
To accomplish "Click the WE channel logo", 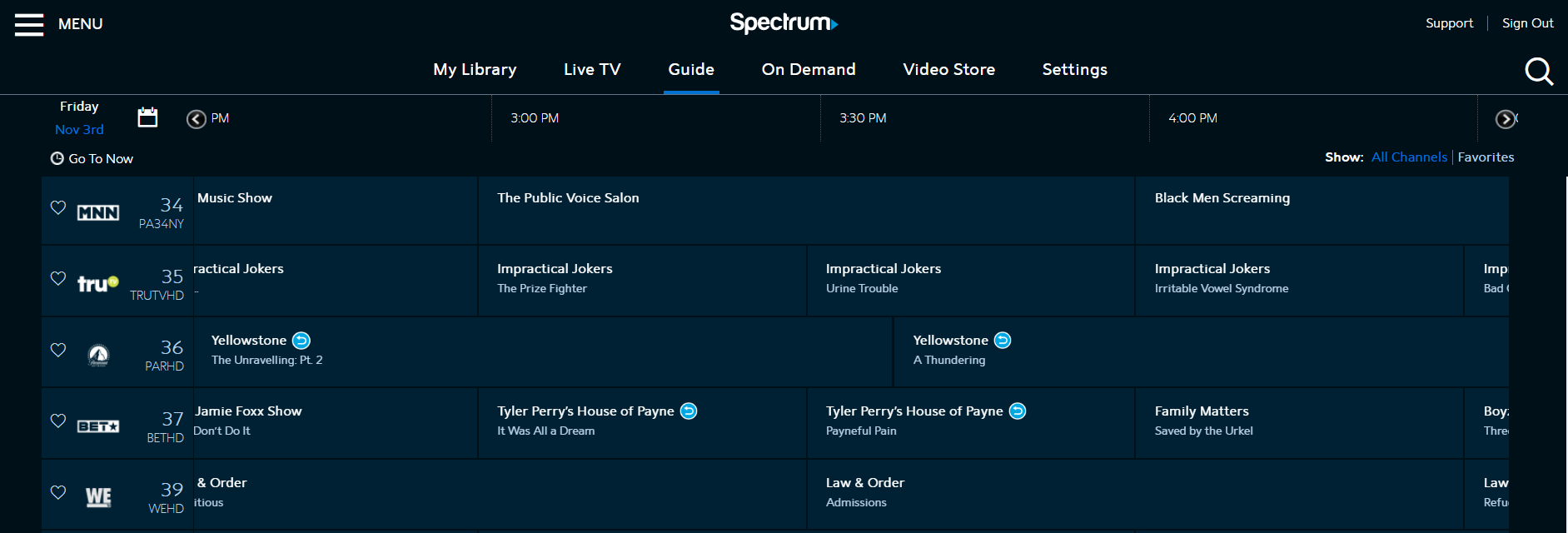I will coord(98,498).
